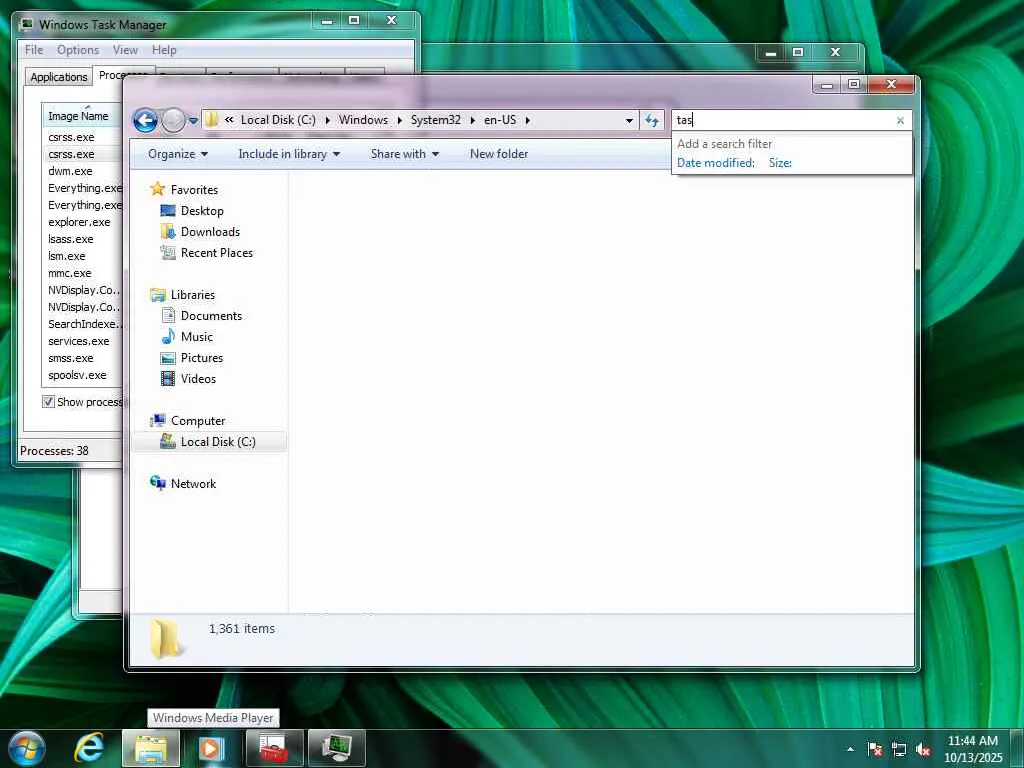Click the Network icon in sidebar

(x=157, y=483)
